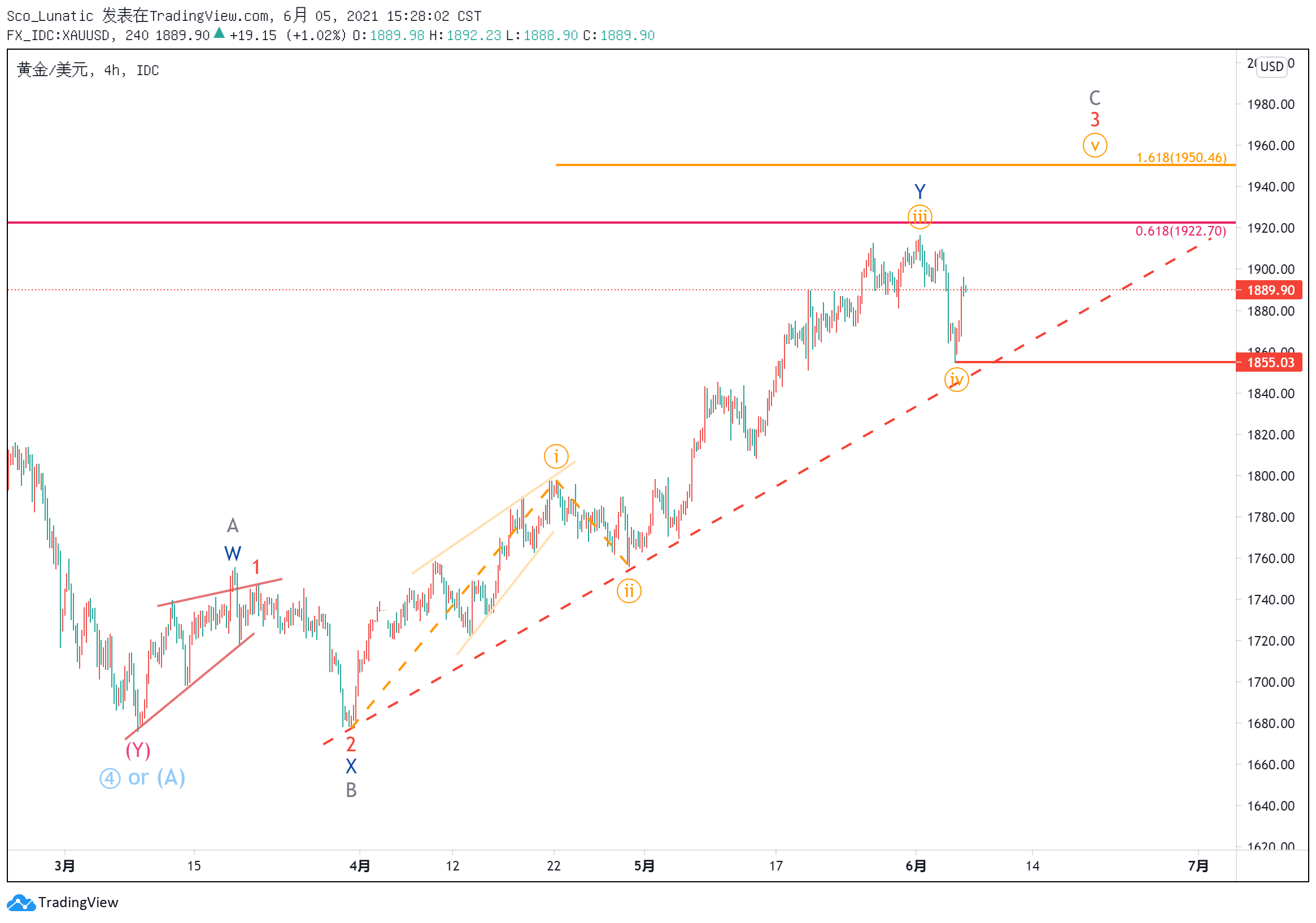Click the '黄金/美元, 4h, IDC' chart title
This screenshot has height=923, width=1316.
88,71
